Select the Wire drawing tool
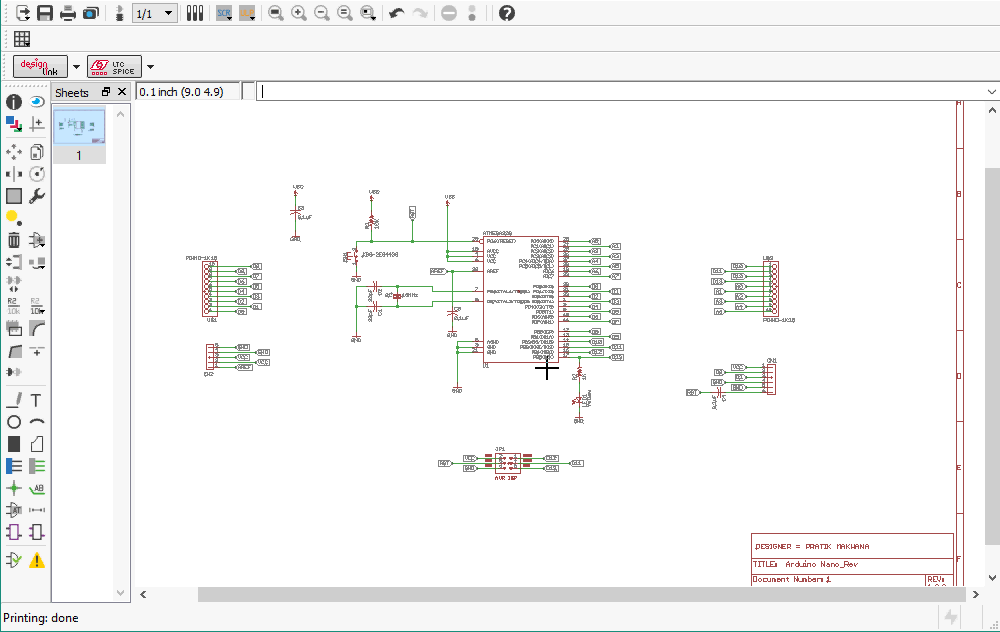The width and height of the screenshot is (1000, 632). (13, 400)
